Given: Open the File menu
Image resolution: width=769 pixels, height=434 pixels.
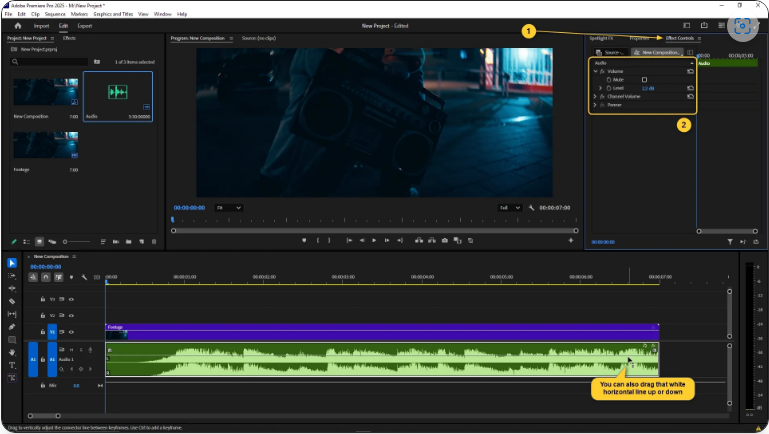Looking at the screenshot, I should tap(8, 14).
